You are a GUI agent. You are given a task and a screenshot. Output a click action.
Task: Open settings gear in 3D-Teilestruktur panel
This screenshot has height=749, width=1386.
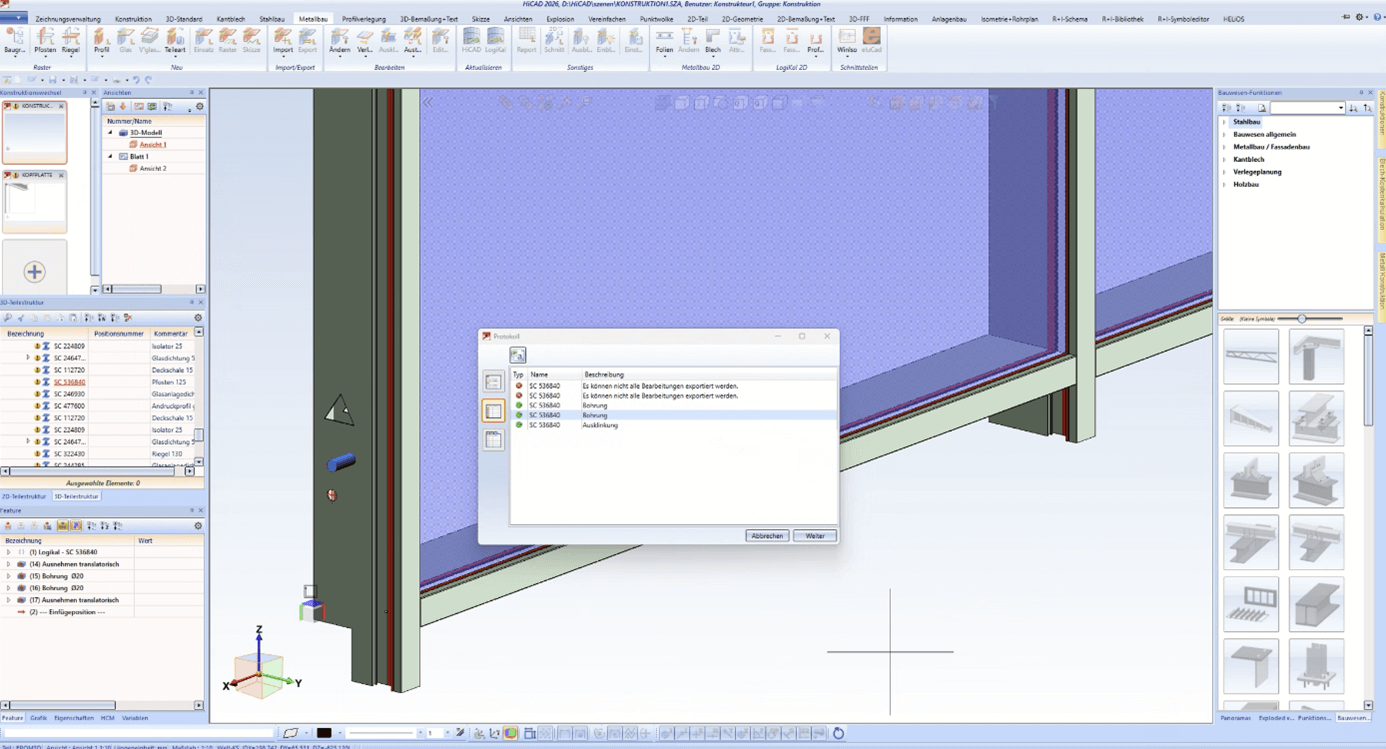tap(198, 318)
